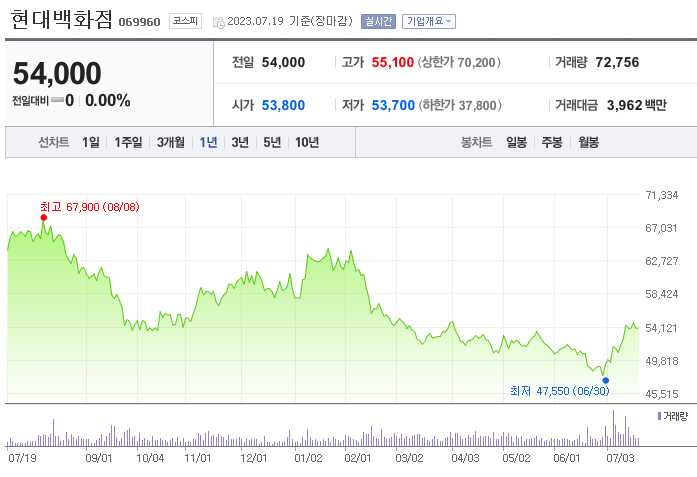Click the 09/01 x-axis date label
The image size is (697, 477).
click(99, 458)
